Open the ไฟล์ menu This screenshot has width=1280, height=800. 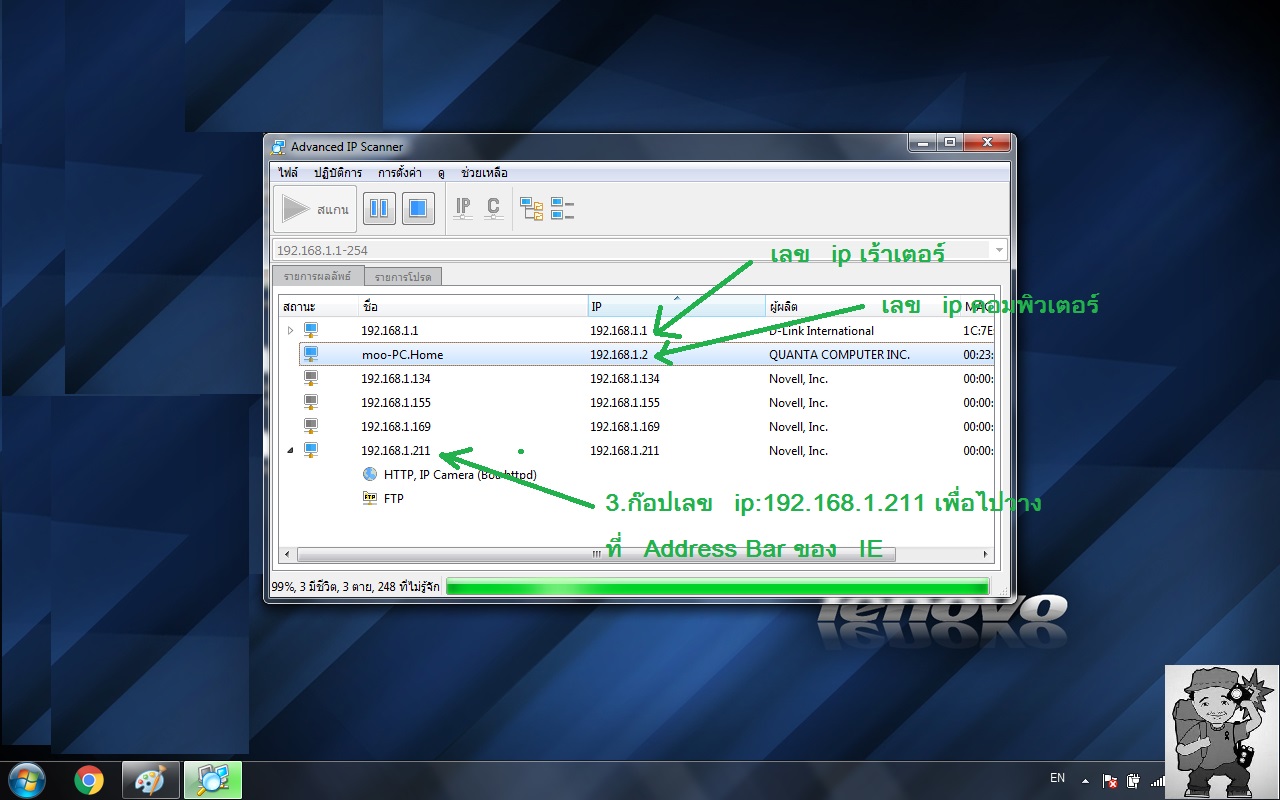click(289, 173)
